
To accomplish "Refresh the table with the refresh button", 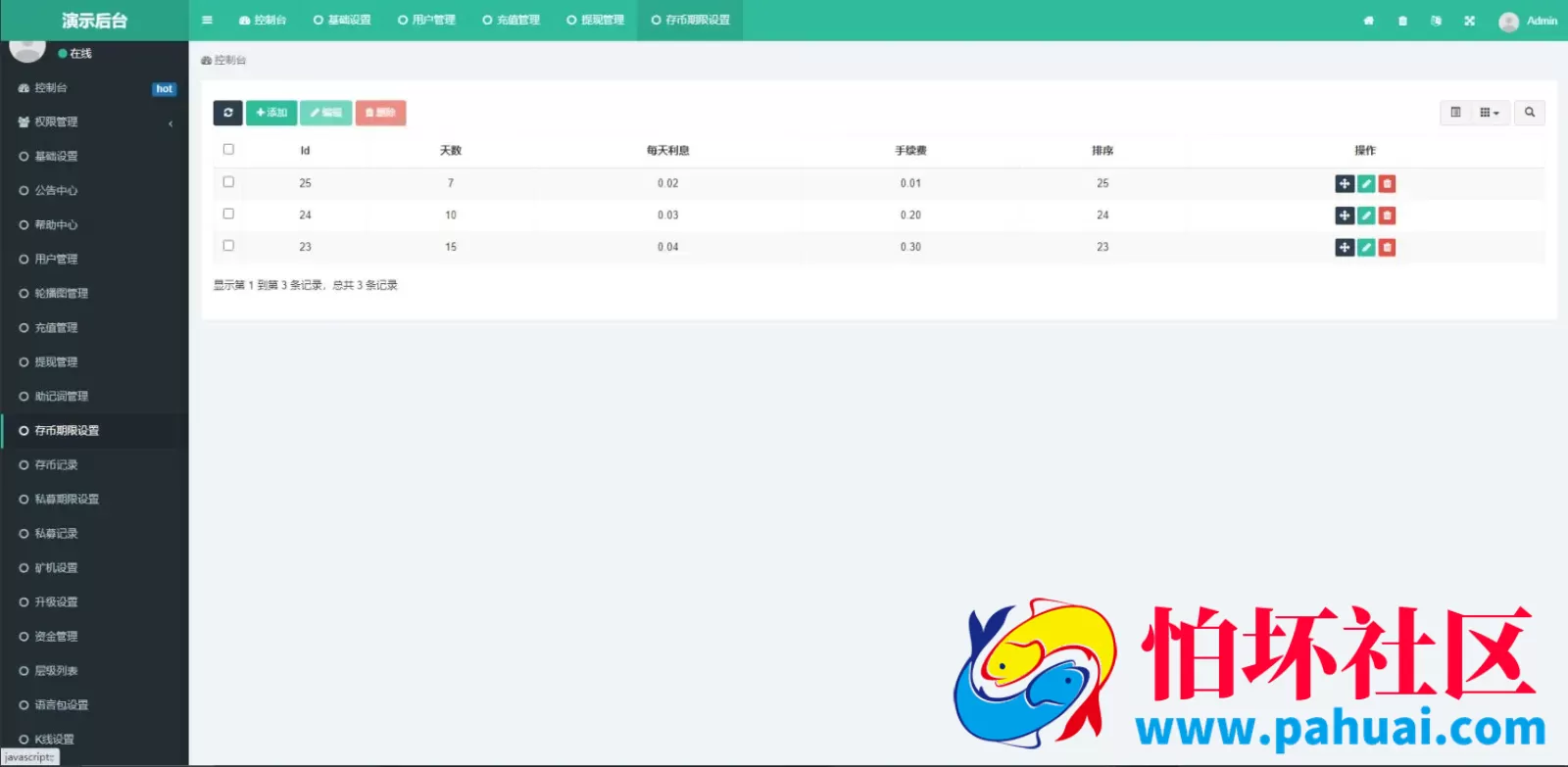I will 228,113.
